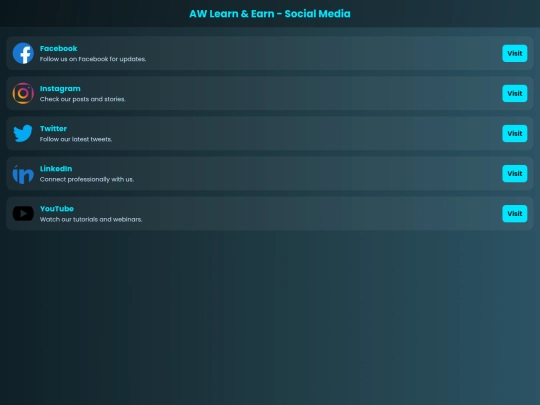Image resolution: width=540 pixels, height=405 pixels.
Task: Tap Visit in the Twitter row
Action: click(x=515, y=133)
